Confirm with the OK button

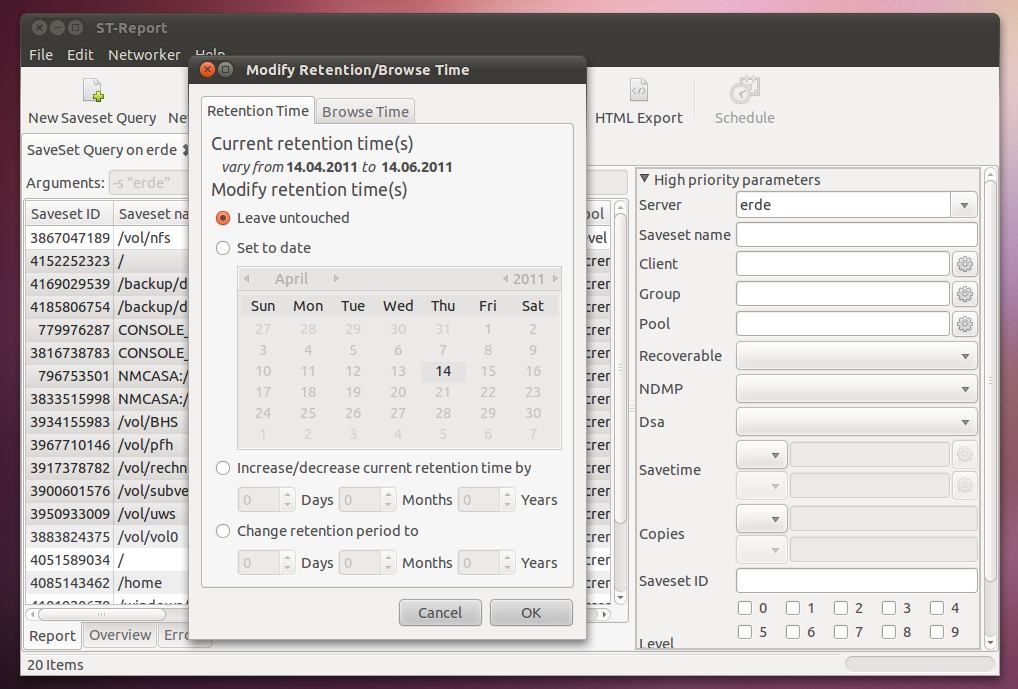point(531,612)
